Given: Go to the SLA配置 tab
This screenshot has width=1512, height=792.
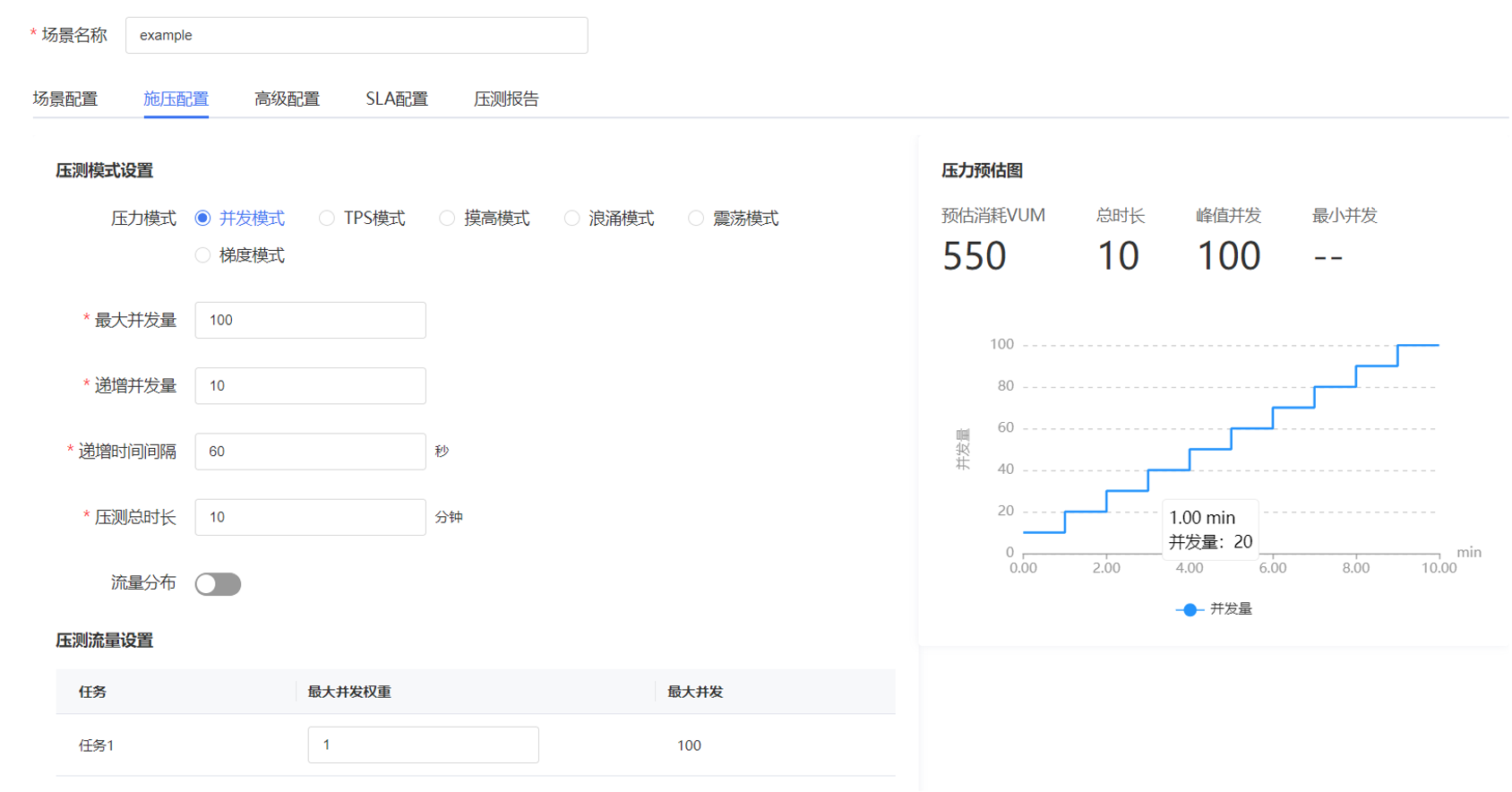Looking at the screenshot, I should [x=397, y=99].
